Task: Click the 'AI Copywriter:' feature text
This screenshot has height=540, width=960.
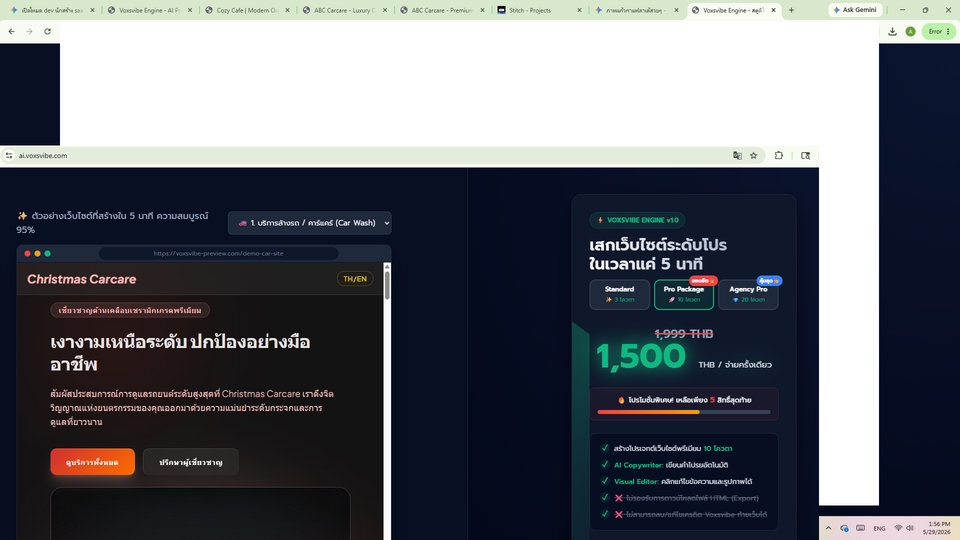Action: 639,465
